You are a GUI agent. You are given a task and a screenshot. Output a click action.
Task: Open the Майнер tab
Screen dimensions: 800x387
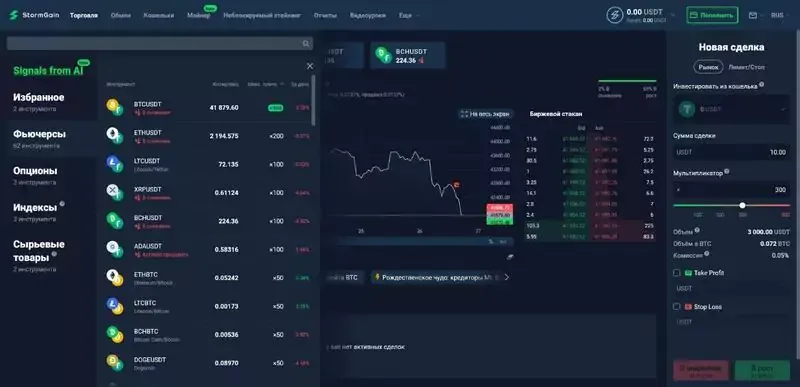tap(198, 15)
